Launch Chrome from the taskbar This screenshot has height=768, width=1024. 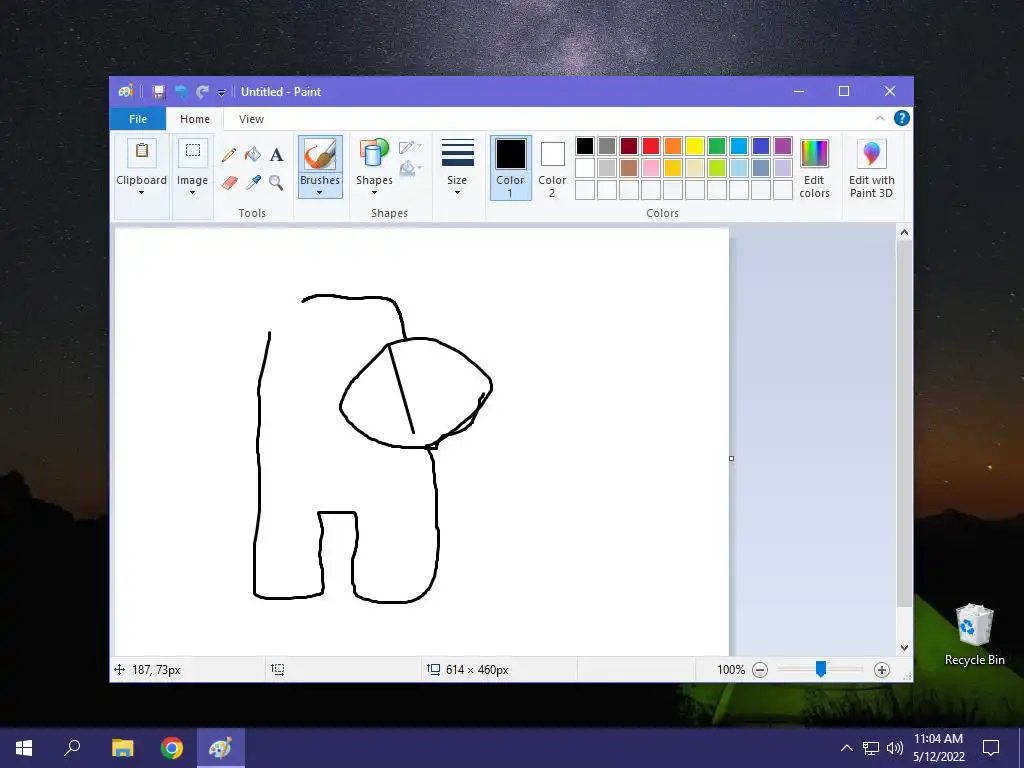coord(172,748)
